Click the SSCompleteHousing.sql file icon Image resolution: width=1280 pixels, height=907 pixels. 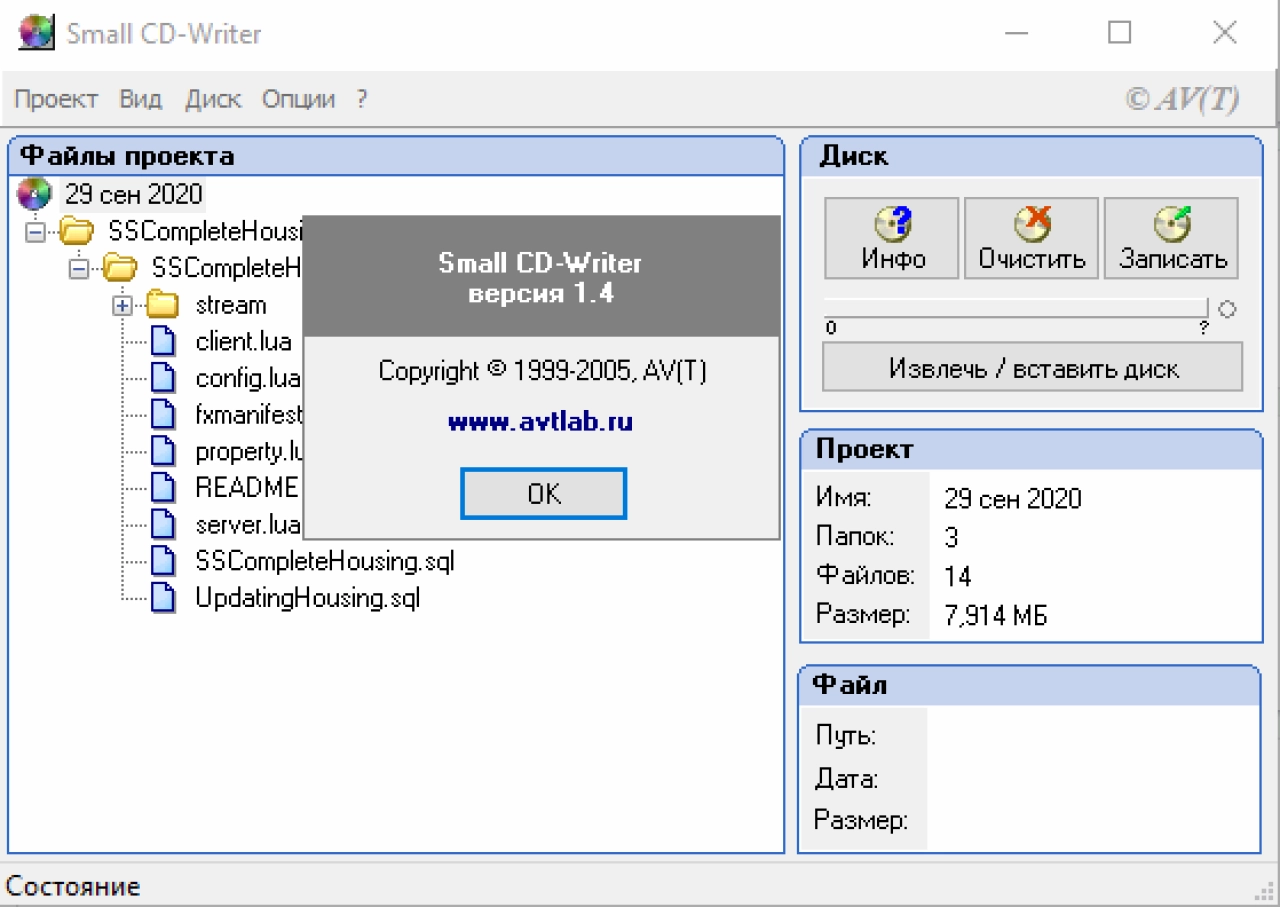162,562
